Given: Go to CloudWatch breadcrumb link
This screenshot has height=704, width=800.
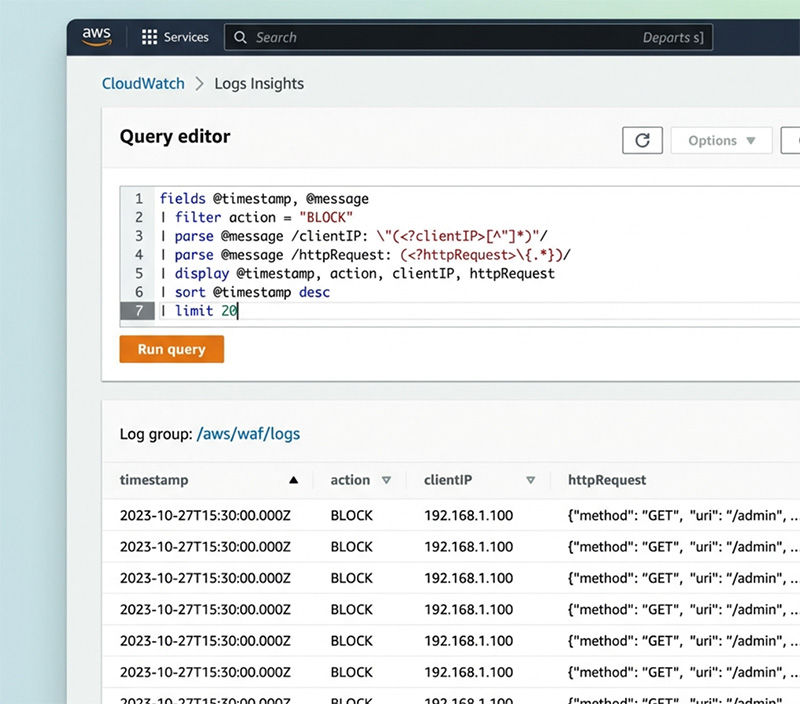Looking at the screenshot, I should [x=143, y=84].
